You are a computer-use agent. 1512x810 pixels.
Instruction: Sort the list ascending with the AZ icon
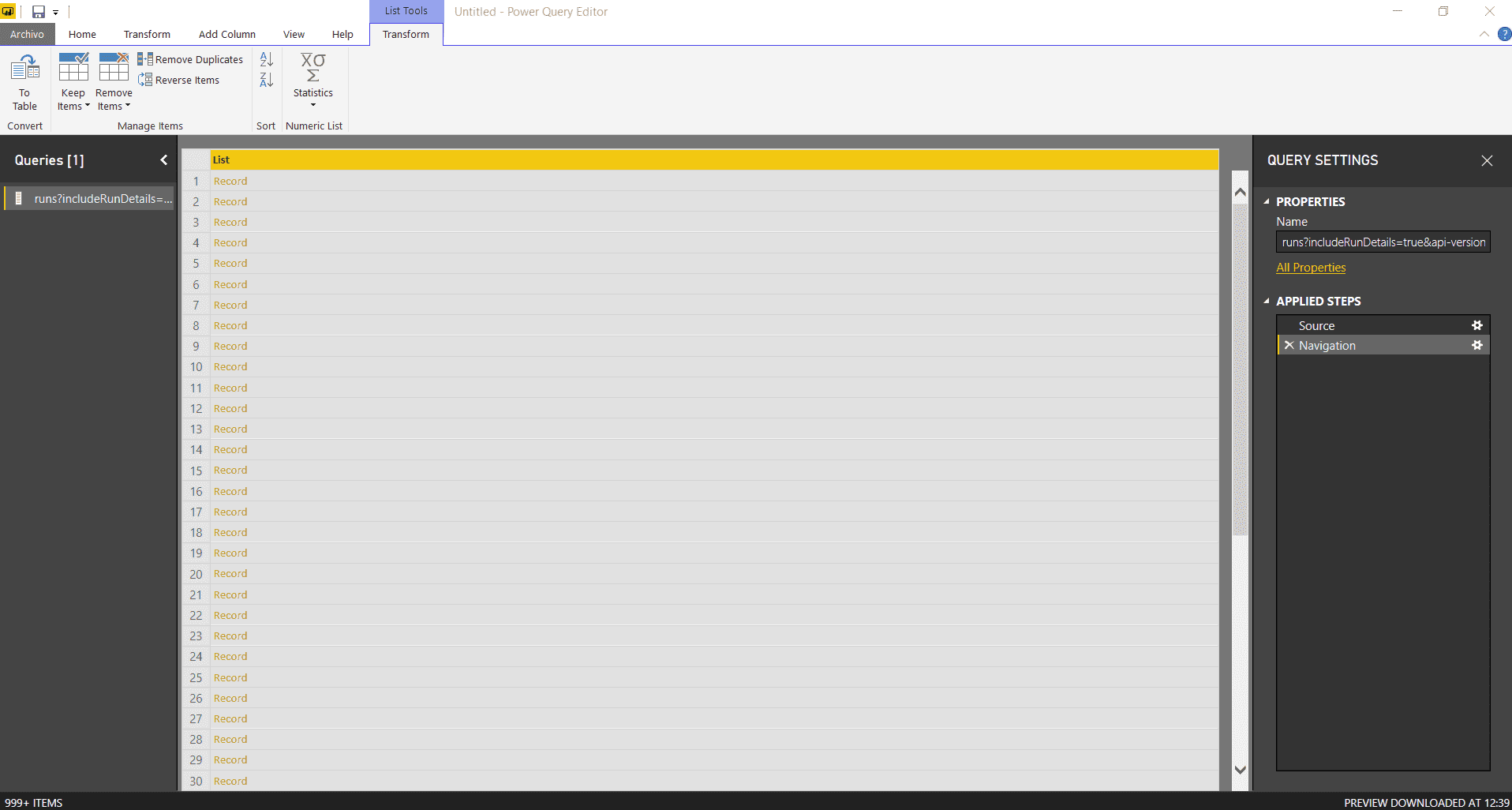265,58
